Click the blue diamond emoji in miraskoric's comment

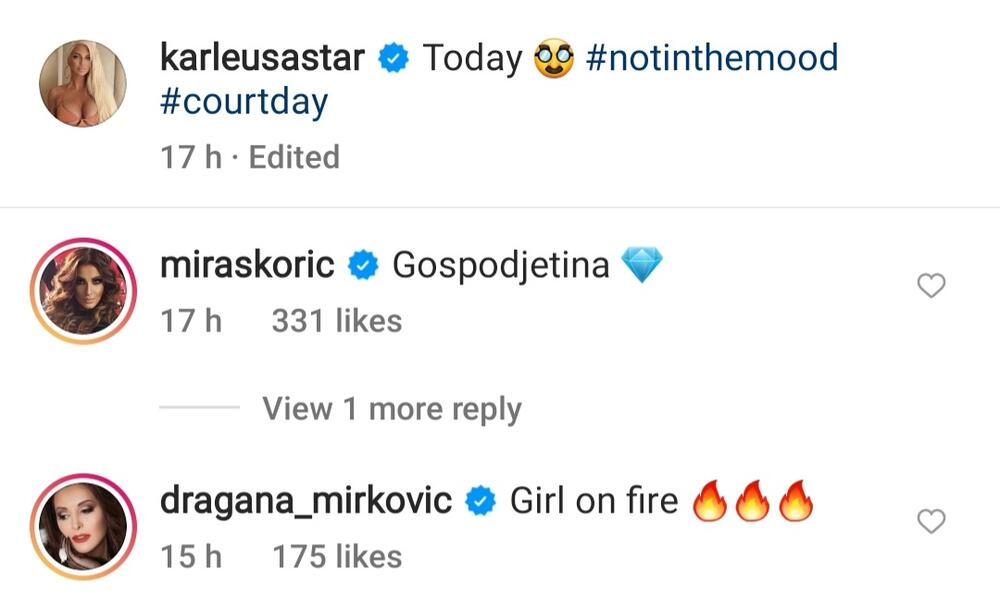[x=644, y=263]
